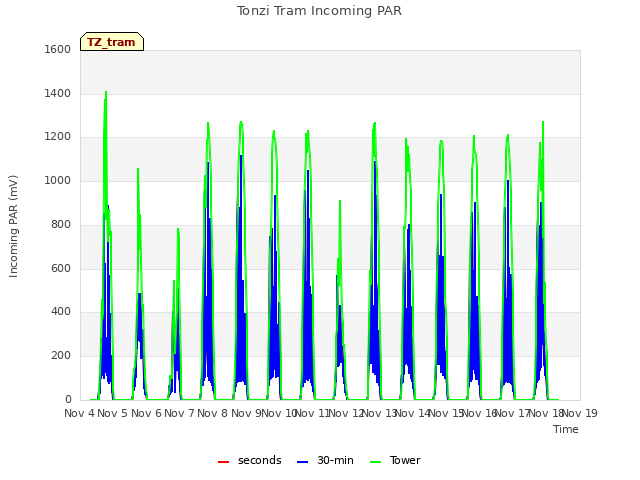The width and height of the screenshot is (640, 480).
Task: Click the Nov 5 x-axis tick label
Action: click(113, 413)
